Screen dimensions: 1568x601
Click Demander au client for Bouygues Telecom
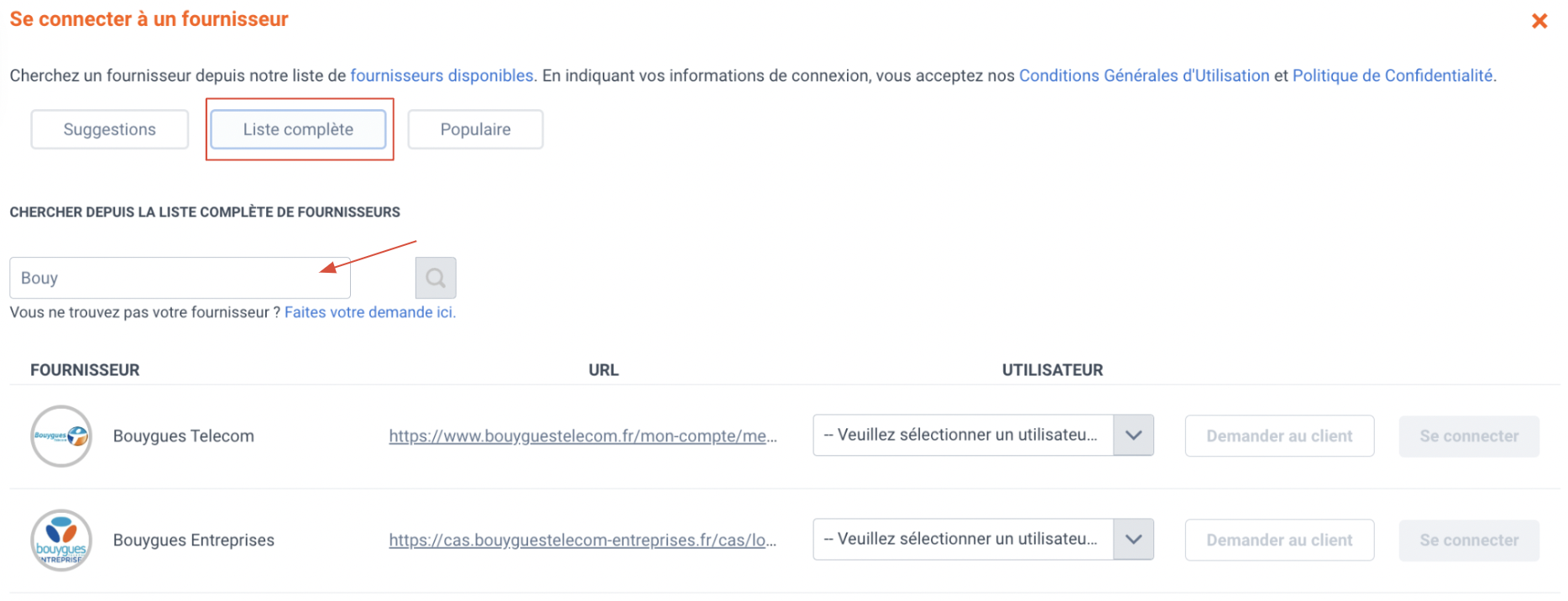(1279, 436)
